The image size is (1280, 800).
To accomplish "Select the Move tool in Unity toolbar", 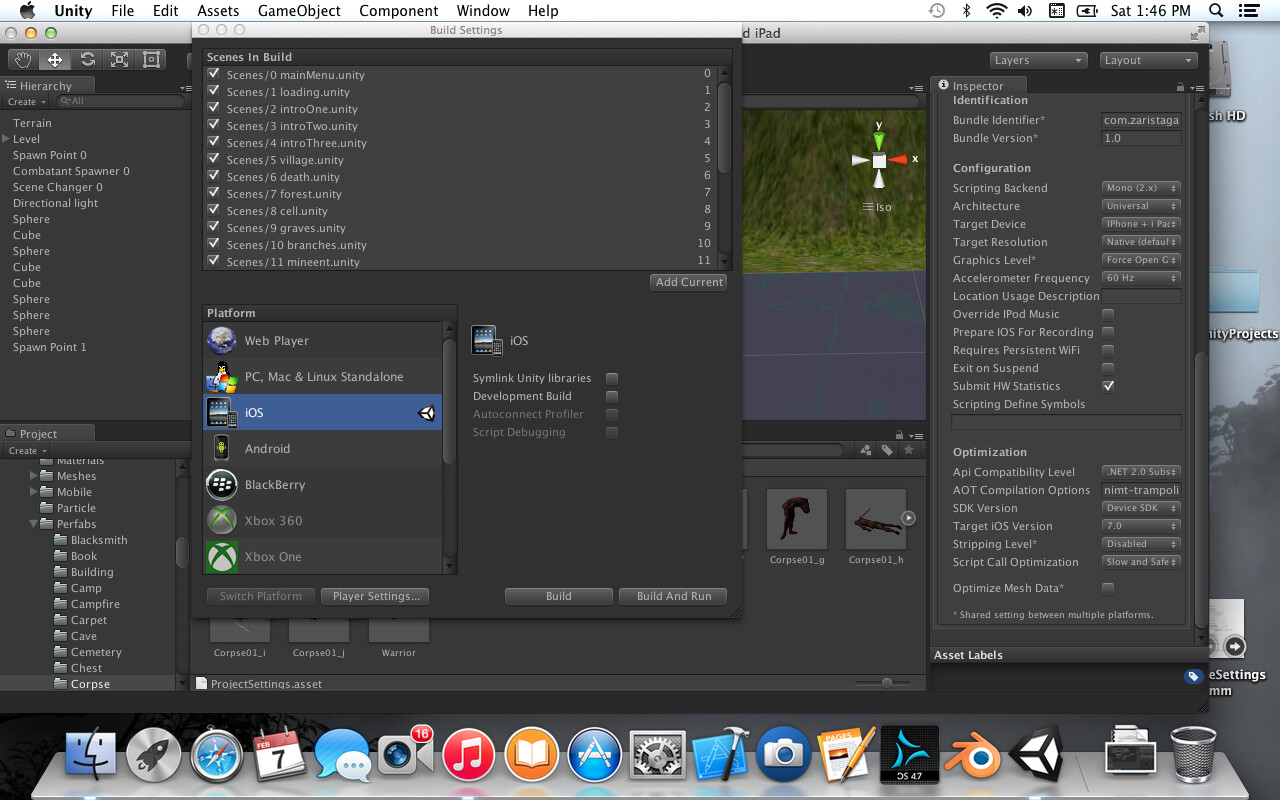I will pos(55,60).
